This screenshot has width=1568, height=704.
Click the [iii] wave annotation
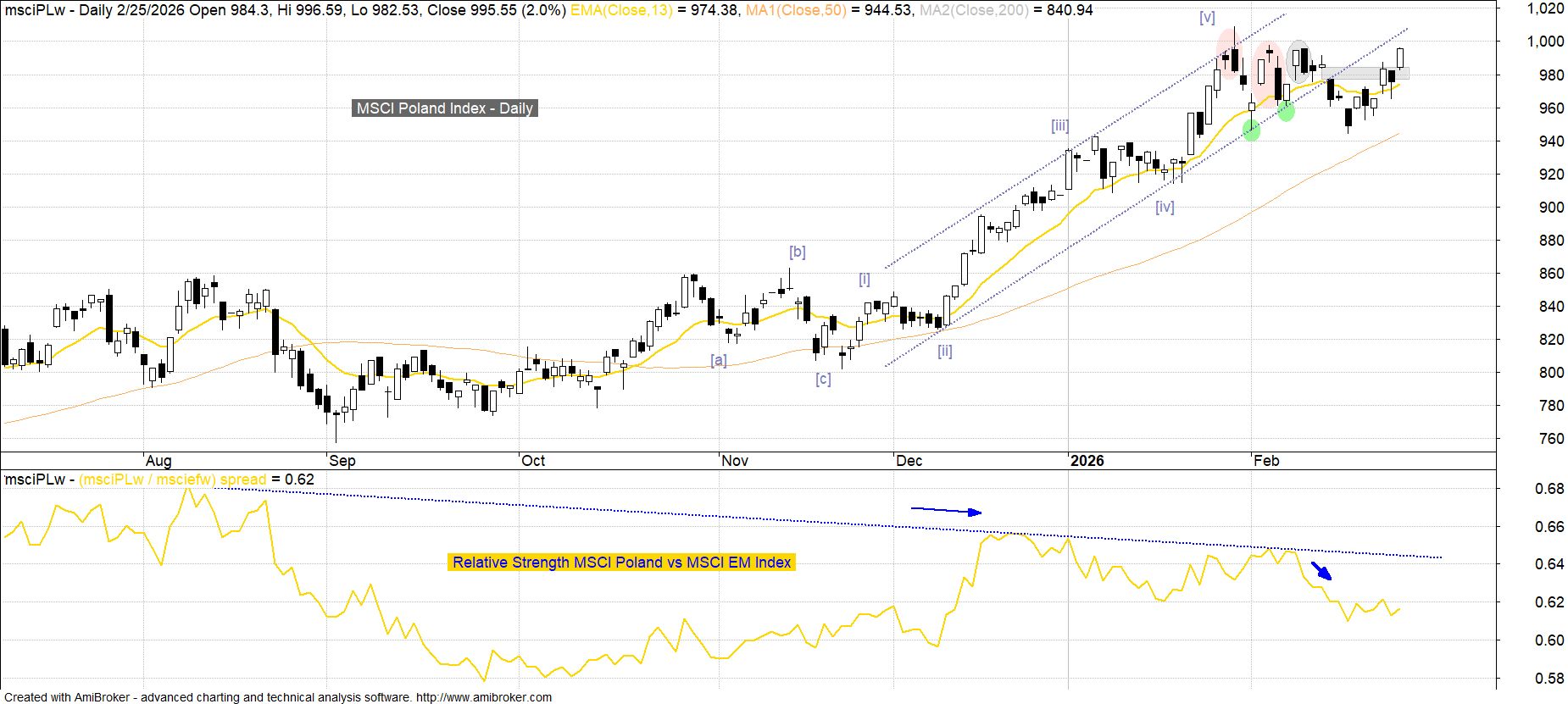(1059, 125)
